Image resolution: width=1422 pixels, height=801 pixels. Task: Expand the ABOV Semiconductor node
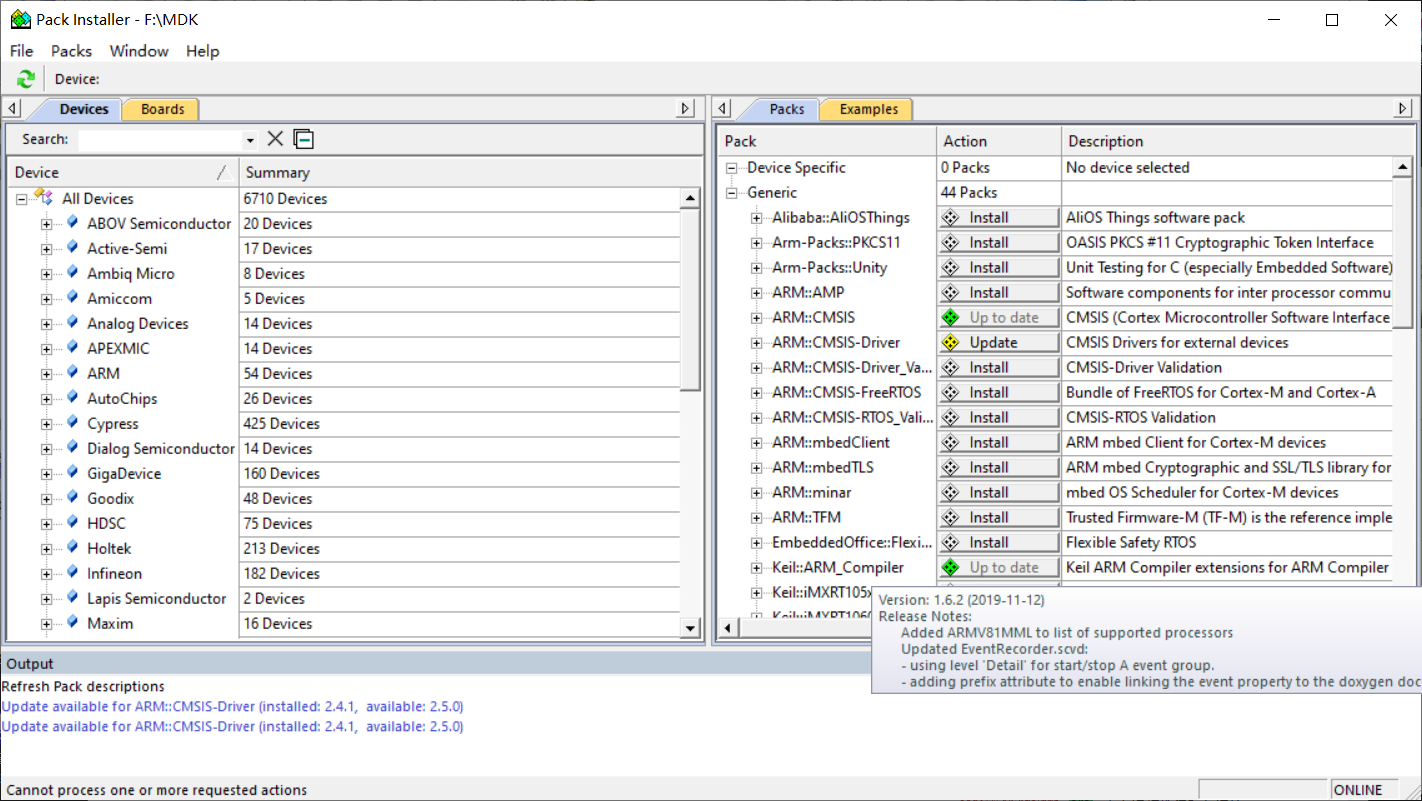(x=46, y=224)
